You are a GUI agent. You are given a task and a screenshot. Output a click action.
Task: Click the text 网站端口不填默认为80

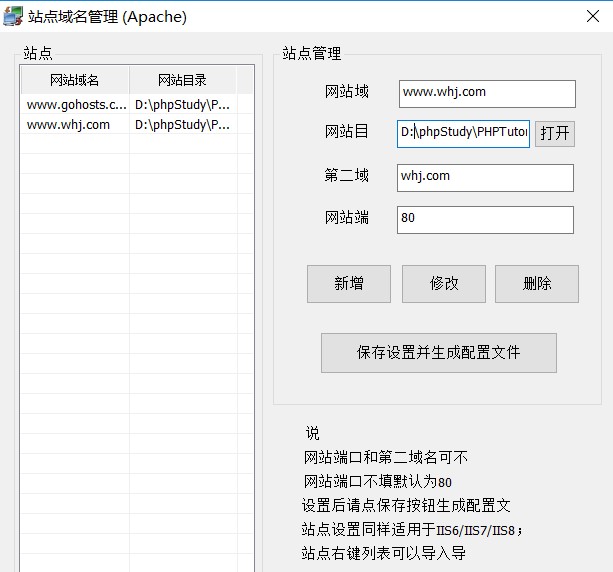378,481
